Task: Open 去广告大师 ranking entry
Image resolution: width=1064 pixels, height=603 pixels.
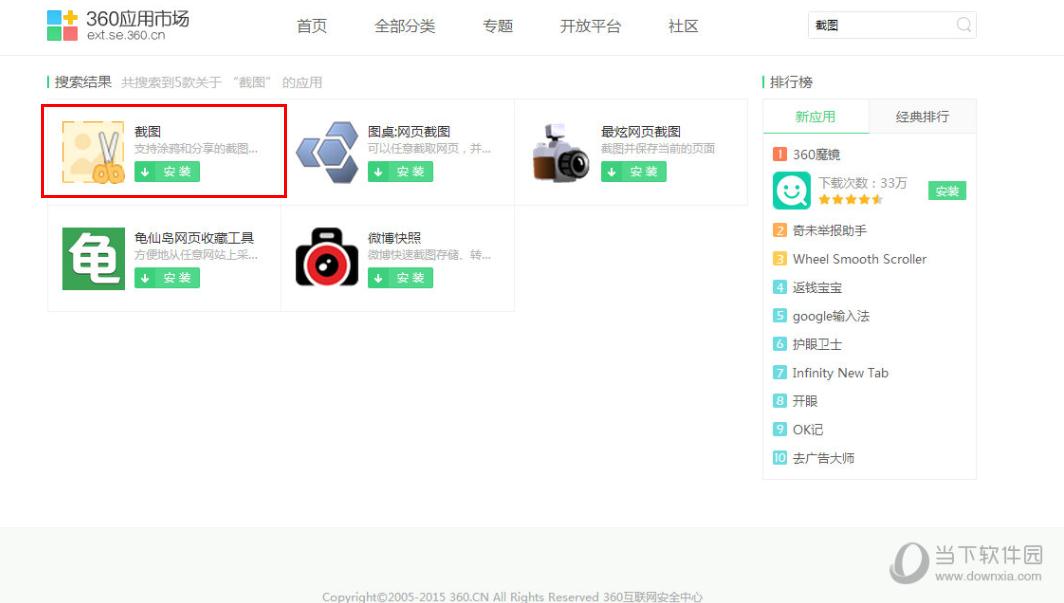Action: pyautogui.click(x=823, y=459)
